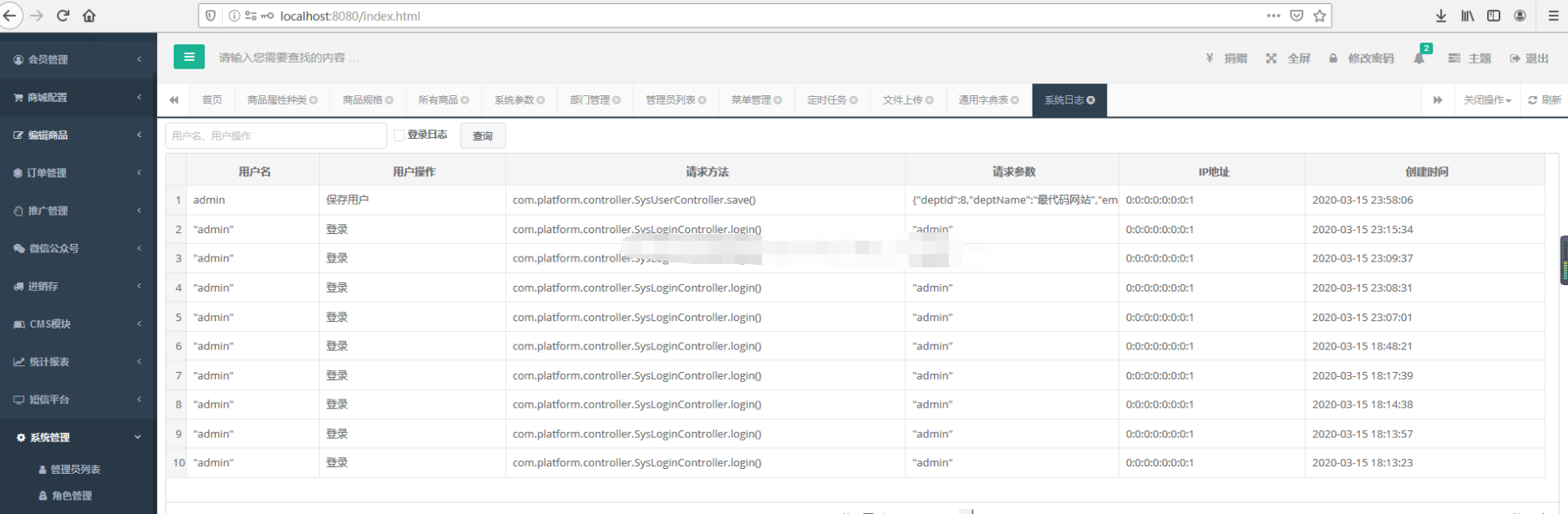Switch to the 菜单管理 tab
The image size is (1568, 514).
click(x=756, y=100)
